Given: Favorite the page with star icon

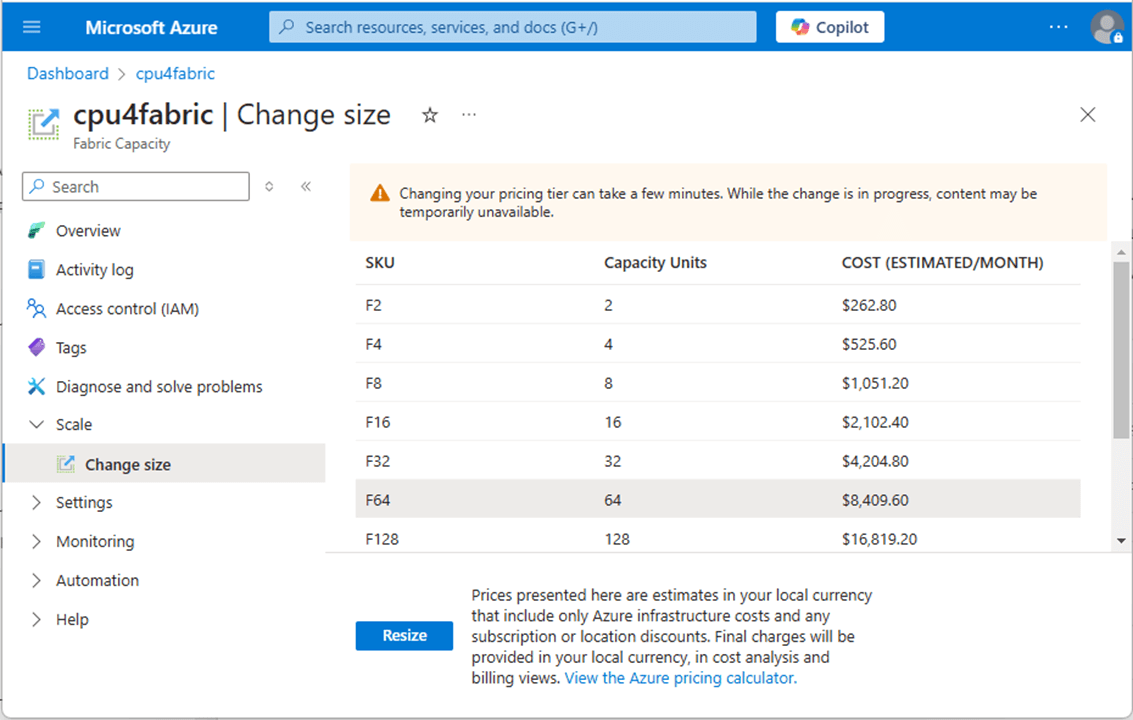Looking at the screenshot, I should click(430, 115).
